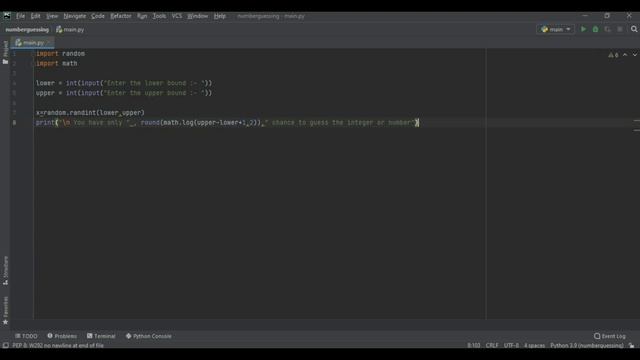Open the Terminal tool window
This screenshot has height=360, width=640.
click(x=101, y=336)
